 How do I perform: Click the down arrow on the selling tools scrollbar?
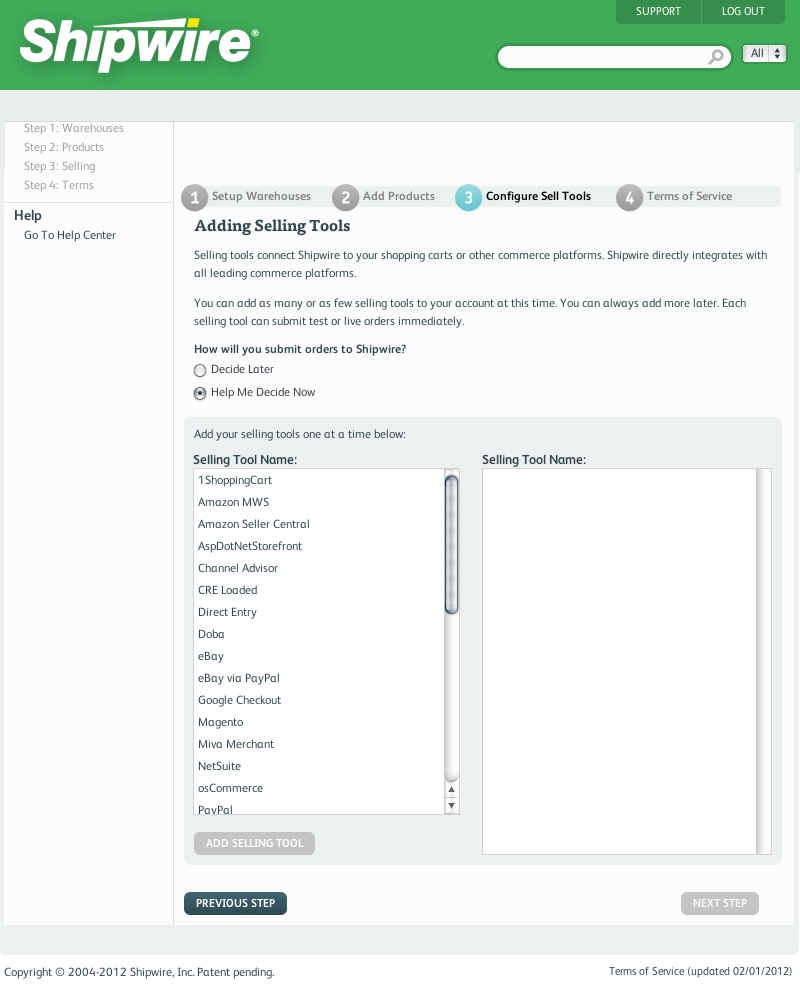pos(452,805)
